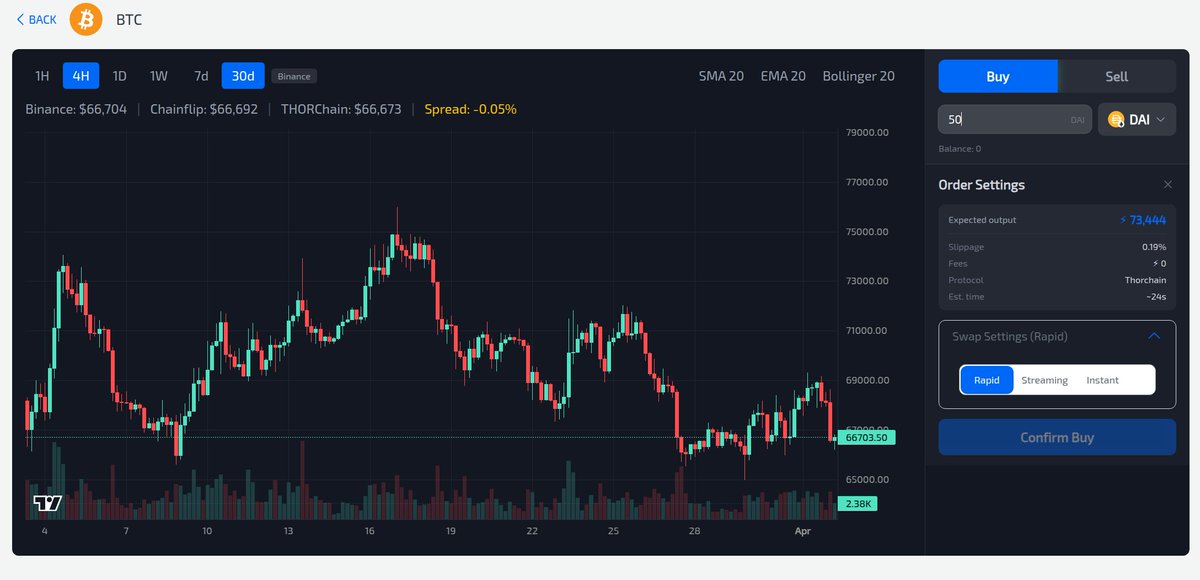Click the BTC title text
1200x580 pixels.
(x=129, y=19)
